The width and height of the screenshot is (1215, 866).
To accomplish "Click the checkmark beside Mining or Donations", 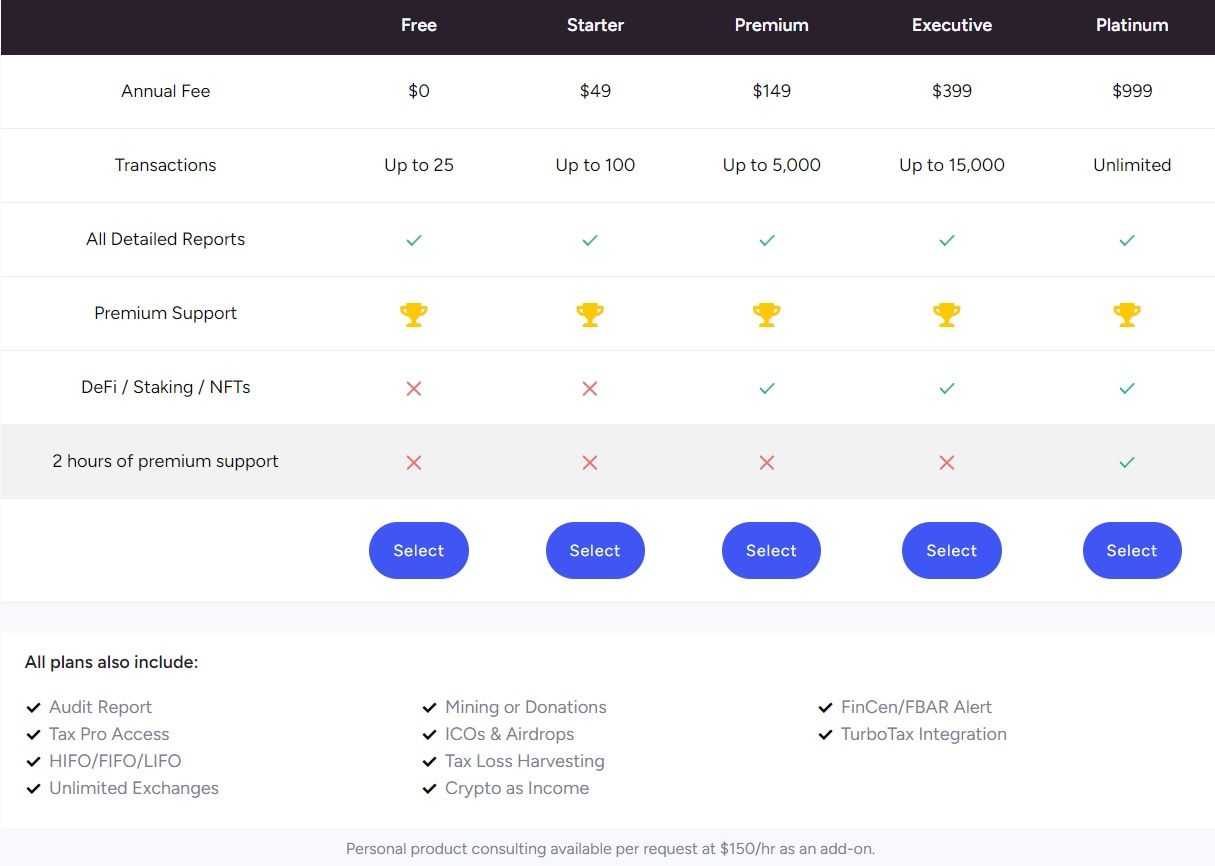I will click(430, 708).
